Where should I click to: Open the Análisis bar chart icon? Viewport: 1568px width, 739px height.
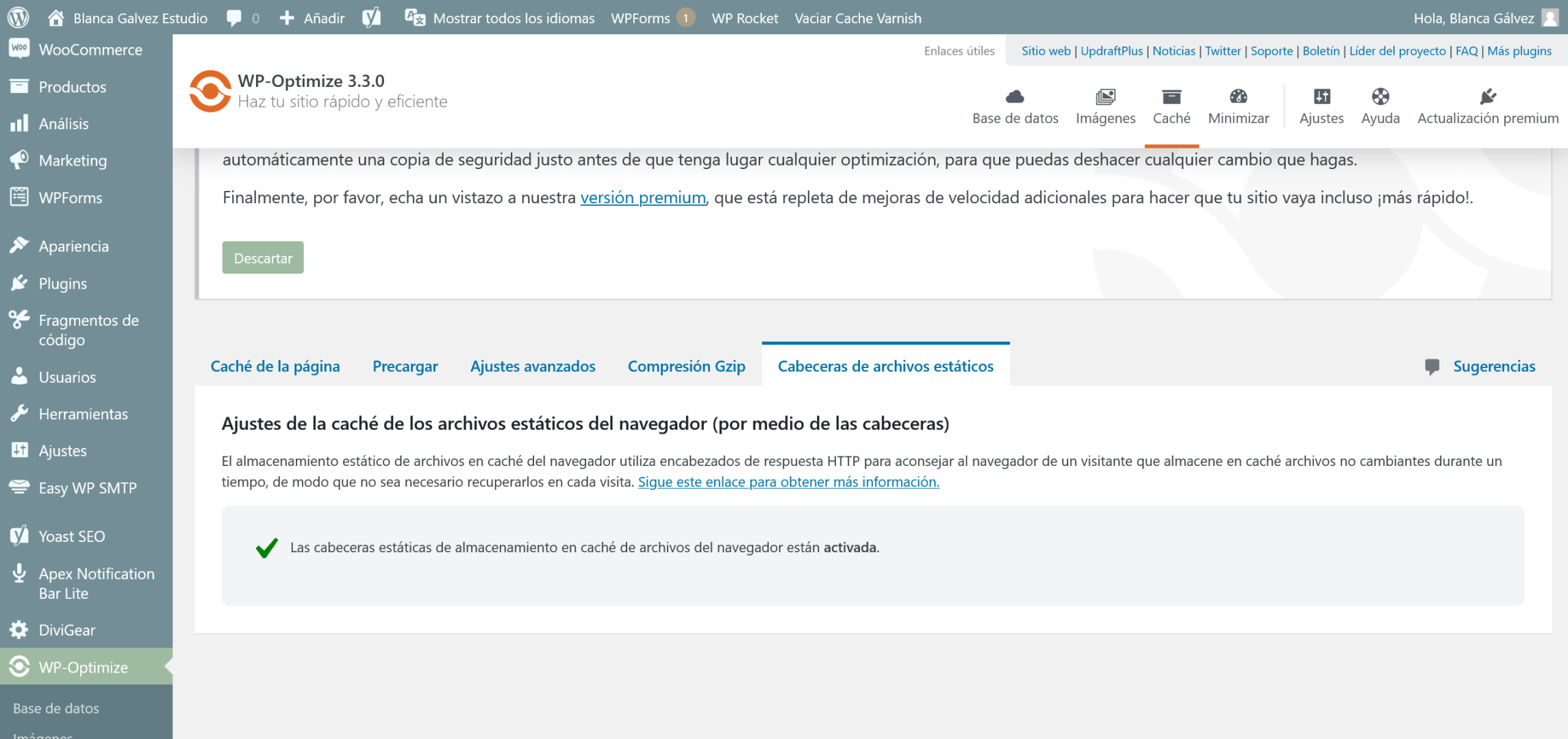[20, 123]
